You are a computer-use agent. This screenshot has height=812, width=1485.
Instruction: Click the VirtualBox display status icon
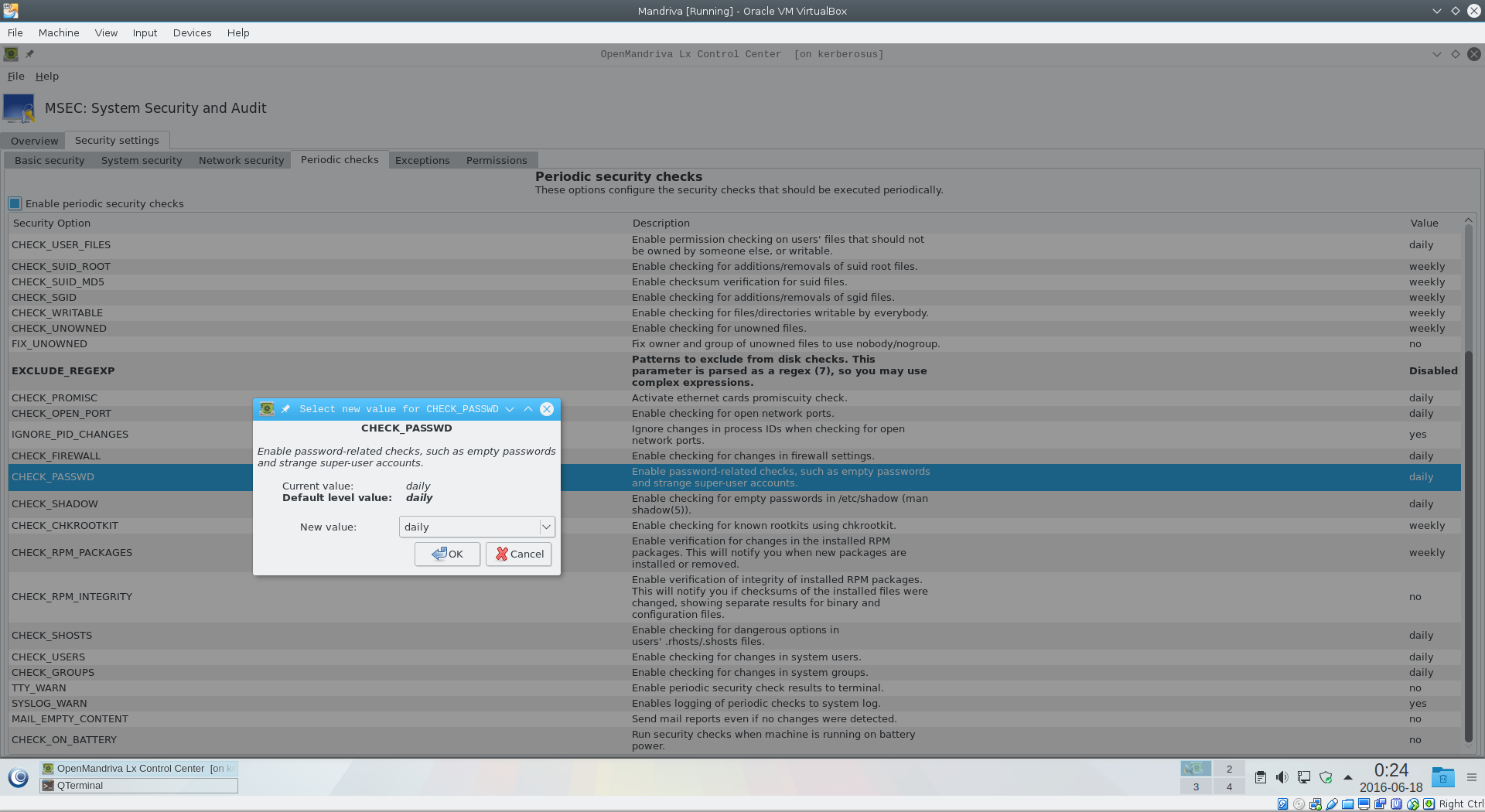pos(1364,804)
